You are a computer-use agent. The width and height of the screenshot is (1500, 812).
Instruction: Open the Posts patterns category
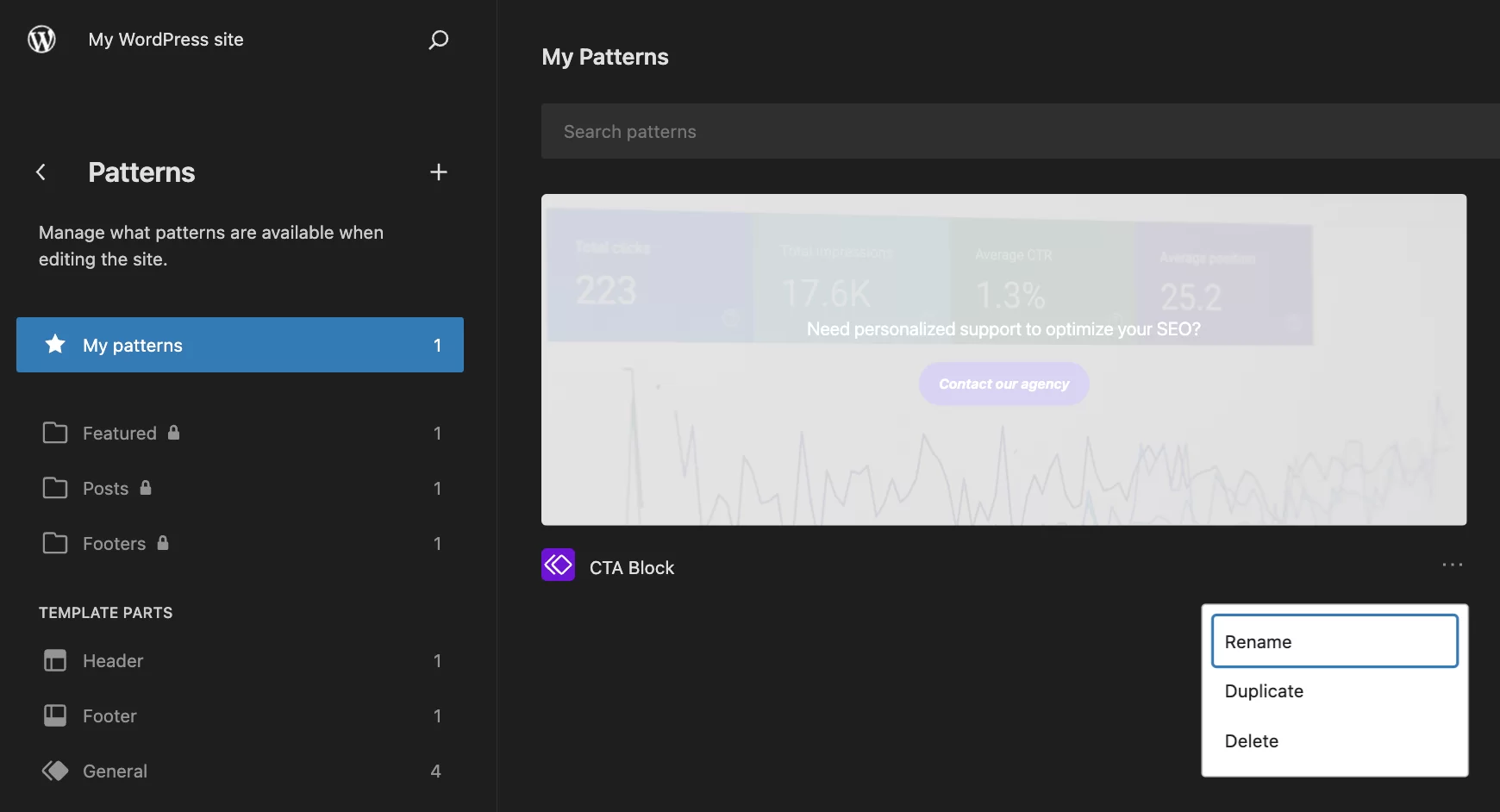[x=240, y=488]
